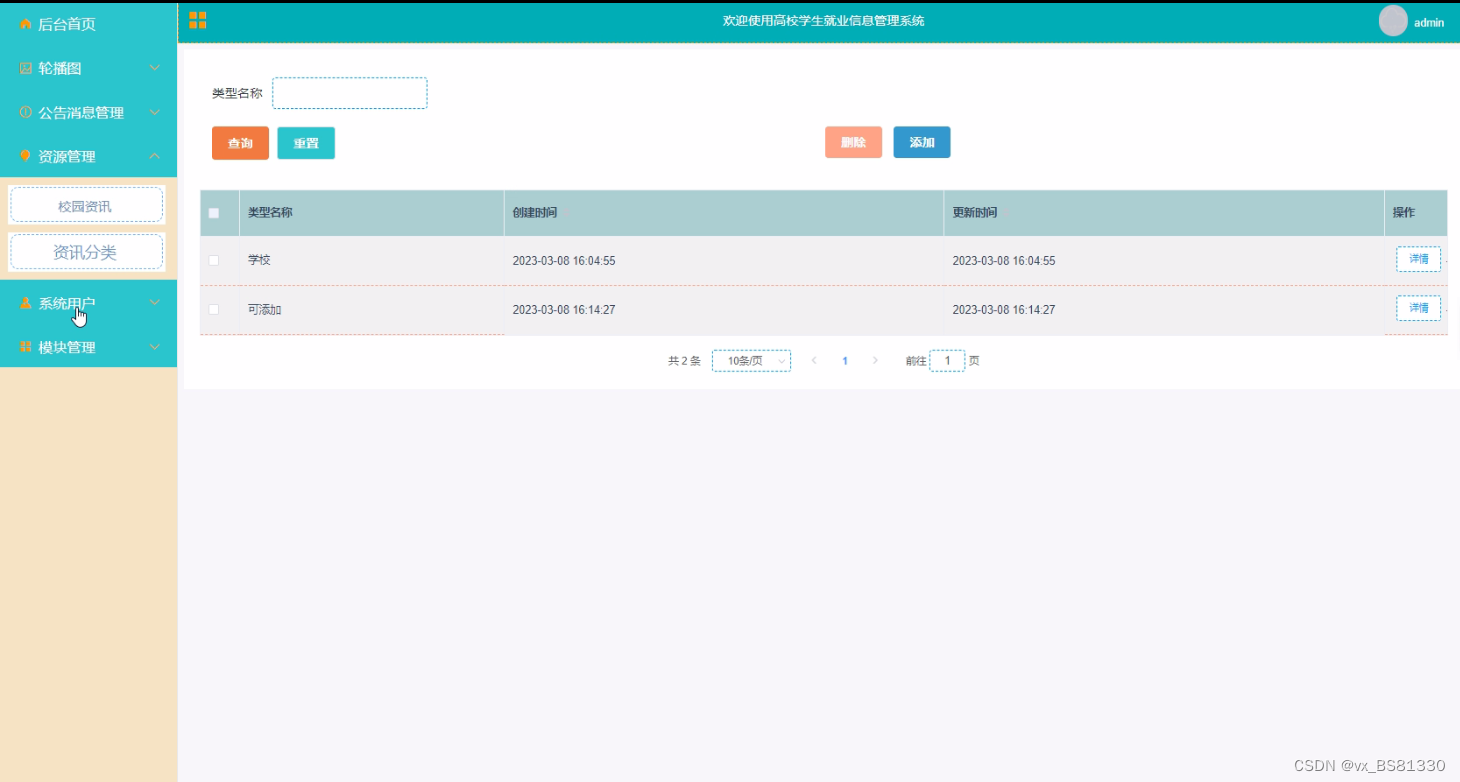Viewport: 1460px width, 782px height.
Task: Click the 重置 button
Action: (x=306, y=143)
